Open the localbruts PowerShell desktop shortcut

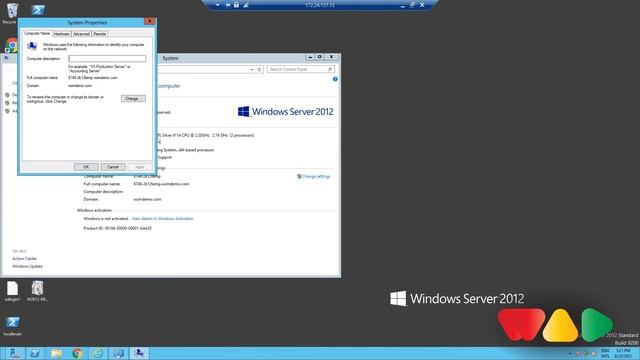tap(12, 325)
